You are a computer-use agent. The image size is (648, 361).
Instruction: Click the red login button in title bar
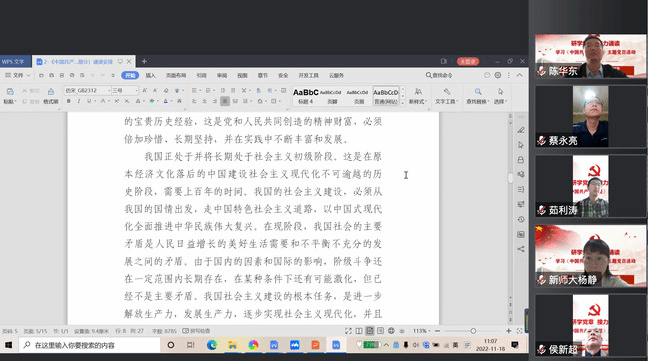click(x=468, y=62)
